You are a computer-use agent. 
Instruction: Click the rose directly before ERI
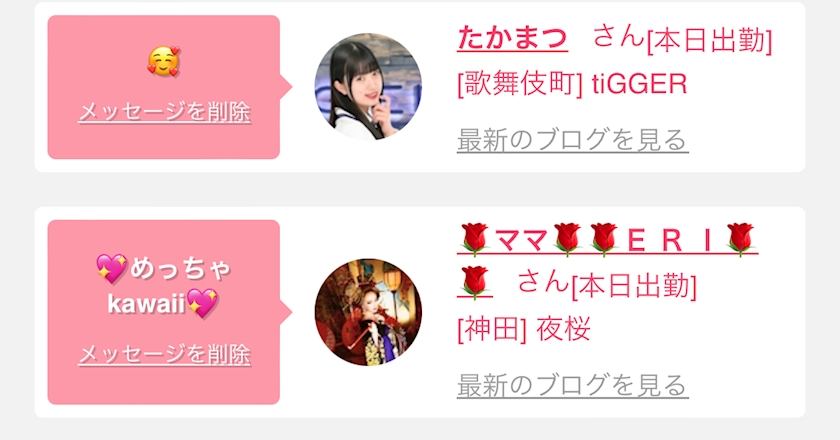coord(604,240)
